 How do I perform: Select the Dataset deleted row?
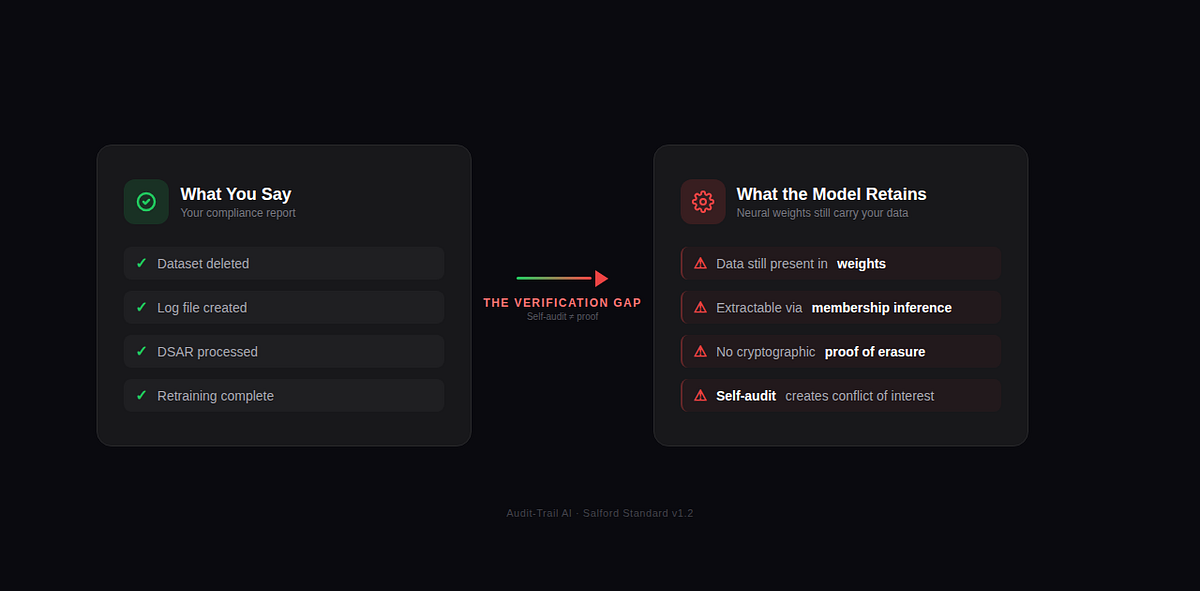(x=284, y=263)
